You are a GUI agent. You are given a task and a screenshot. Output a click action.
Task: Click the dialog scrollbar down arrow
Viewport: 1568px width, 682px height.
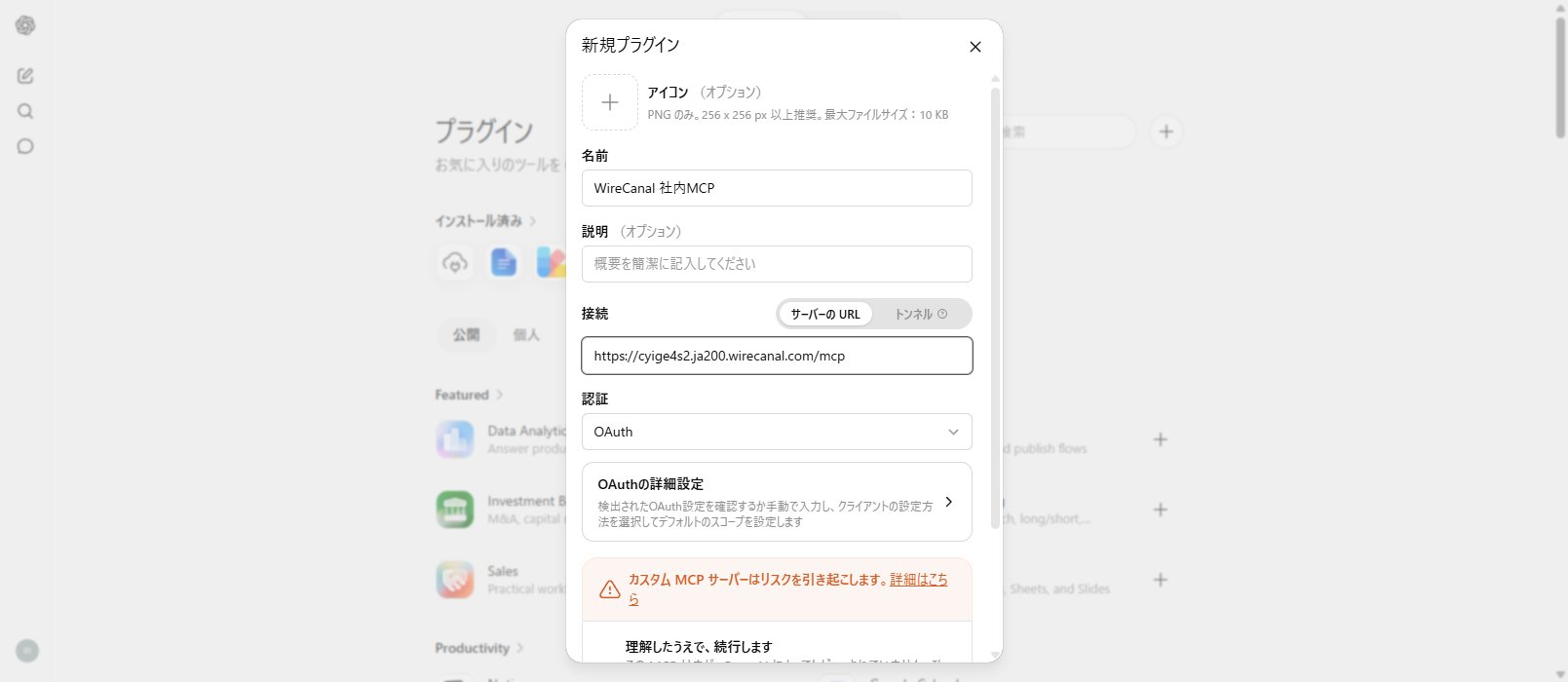995,655
